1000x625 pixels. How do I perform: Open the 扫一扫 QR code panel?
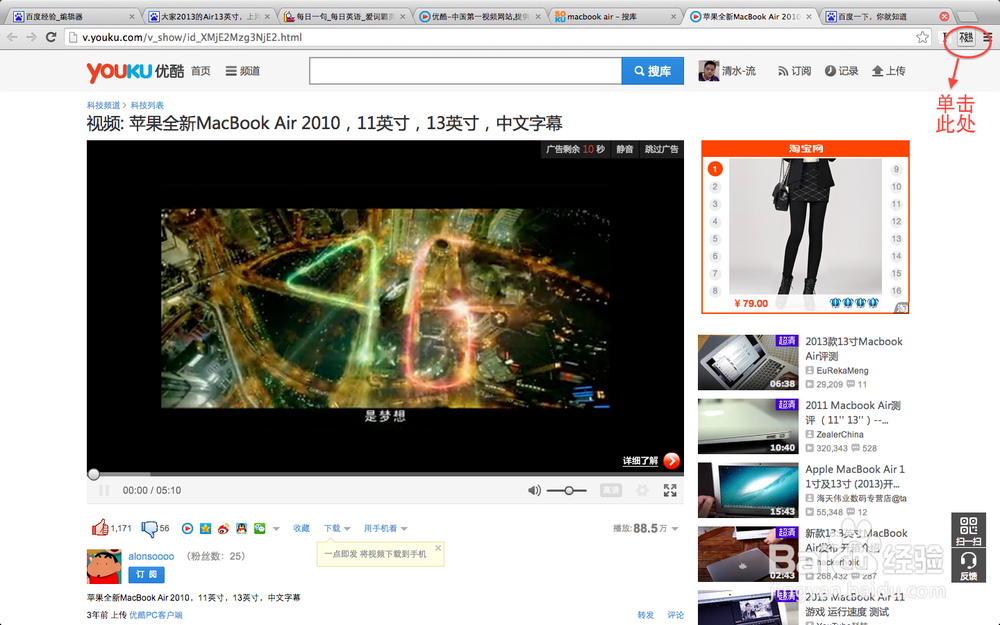click(x=968, y=527)
